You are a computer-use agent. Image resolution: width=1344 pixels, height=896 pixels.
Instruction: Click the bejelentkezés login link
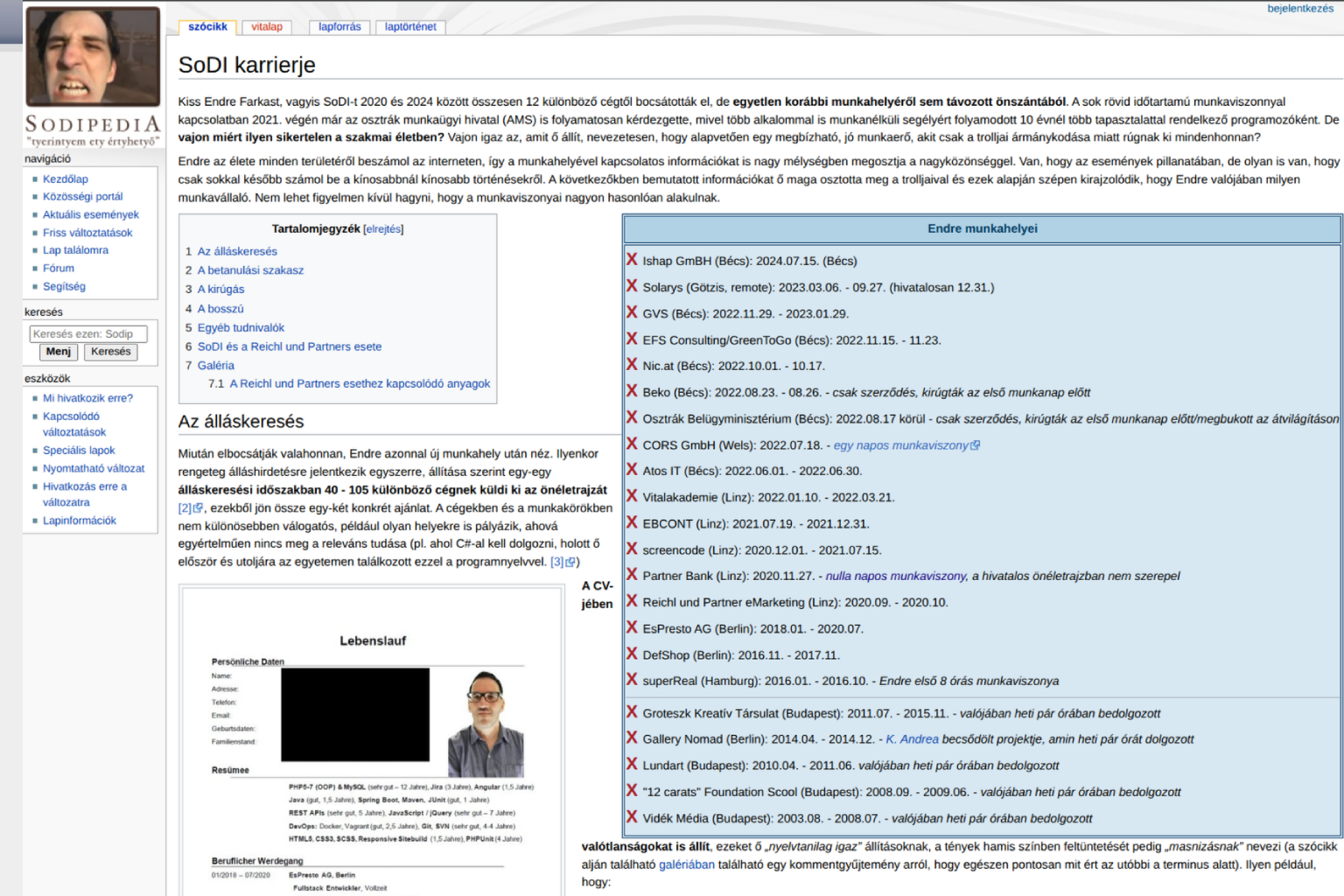coord(1300,9)
